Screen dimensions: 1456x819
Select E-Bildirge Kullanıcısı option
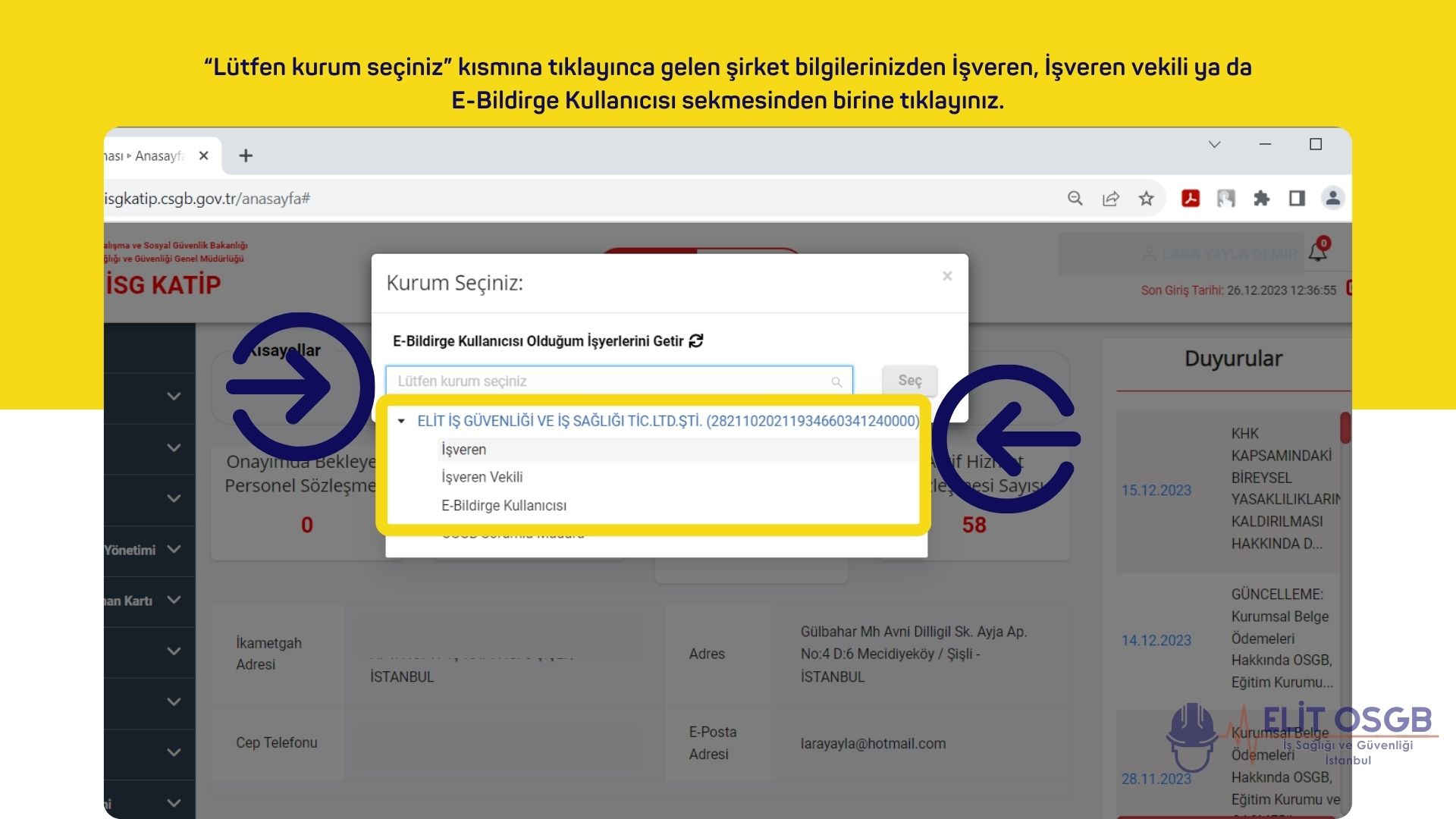[504, 506]
